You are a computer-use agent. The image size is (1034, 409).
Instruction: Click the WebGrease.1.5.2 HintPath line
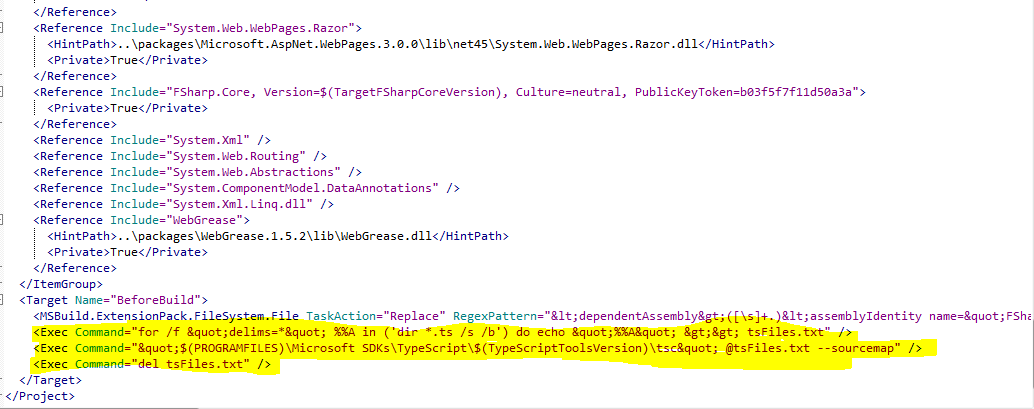278,236
